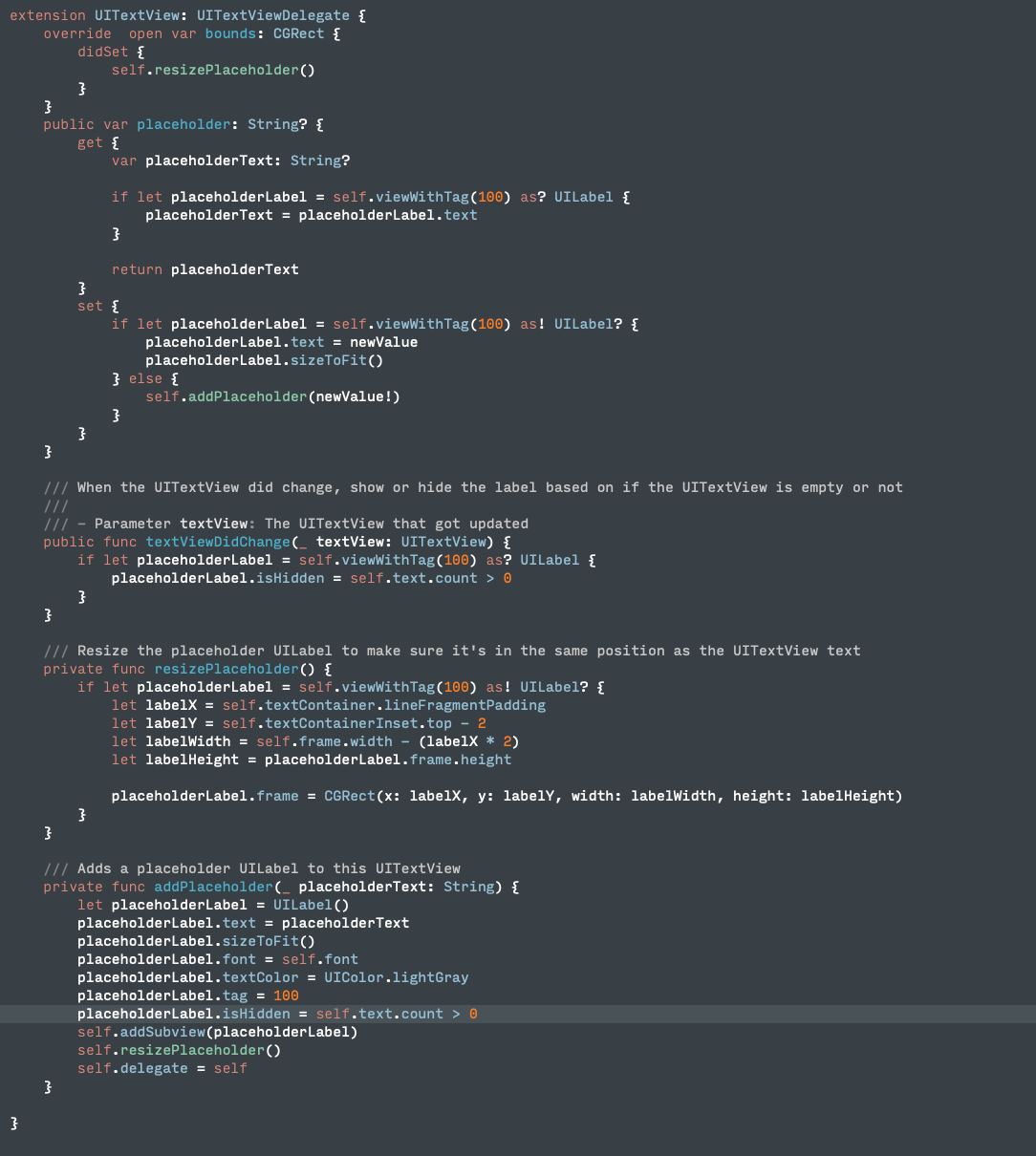Click 'var placeholderText: String?' declaration
Screen dimensions: 1036x1156
coord(230,161)
